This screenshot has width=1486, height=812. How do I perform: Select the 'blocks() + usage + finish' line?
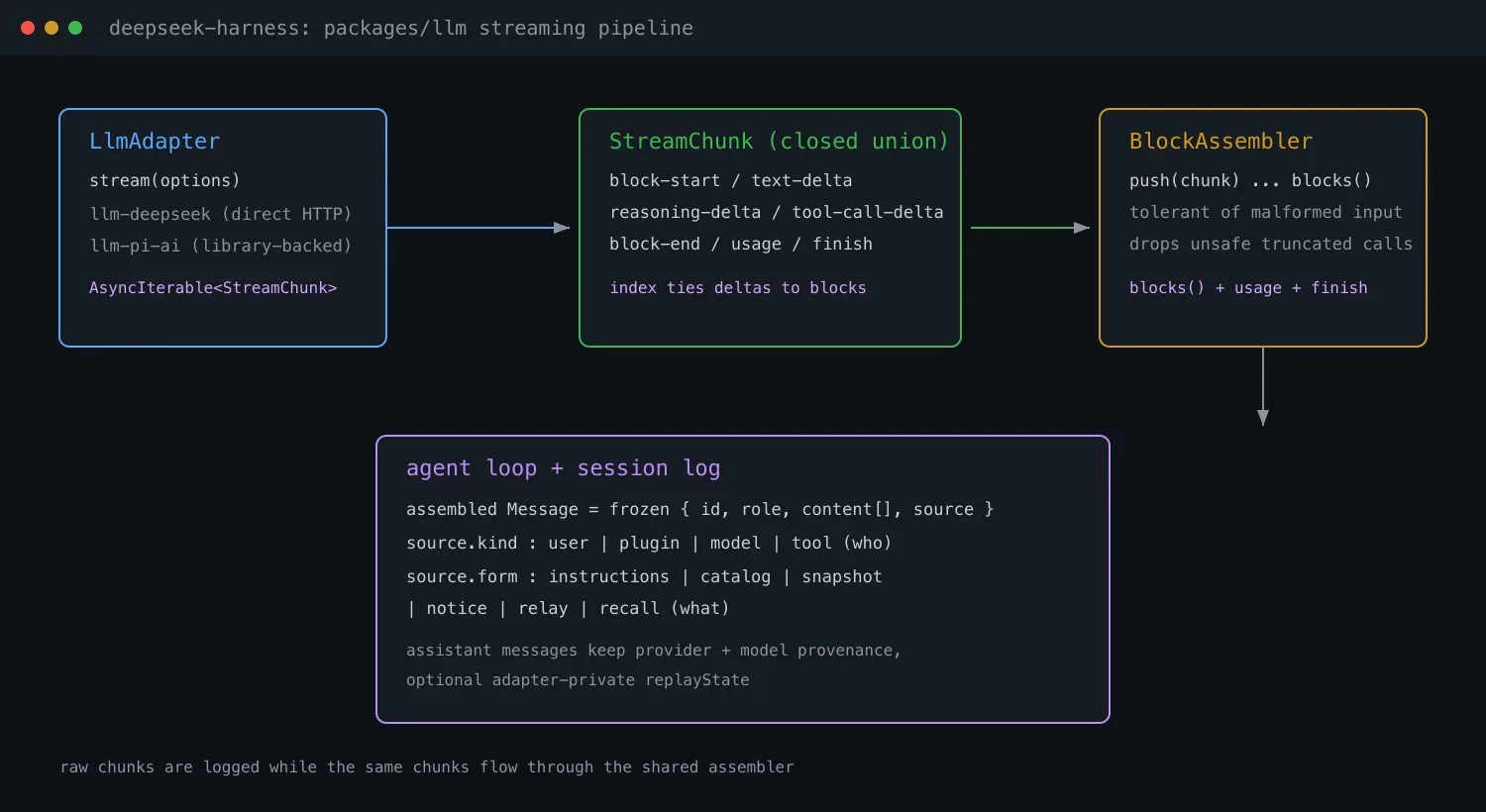coord(1248,287)
